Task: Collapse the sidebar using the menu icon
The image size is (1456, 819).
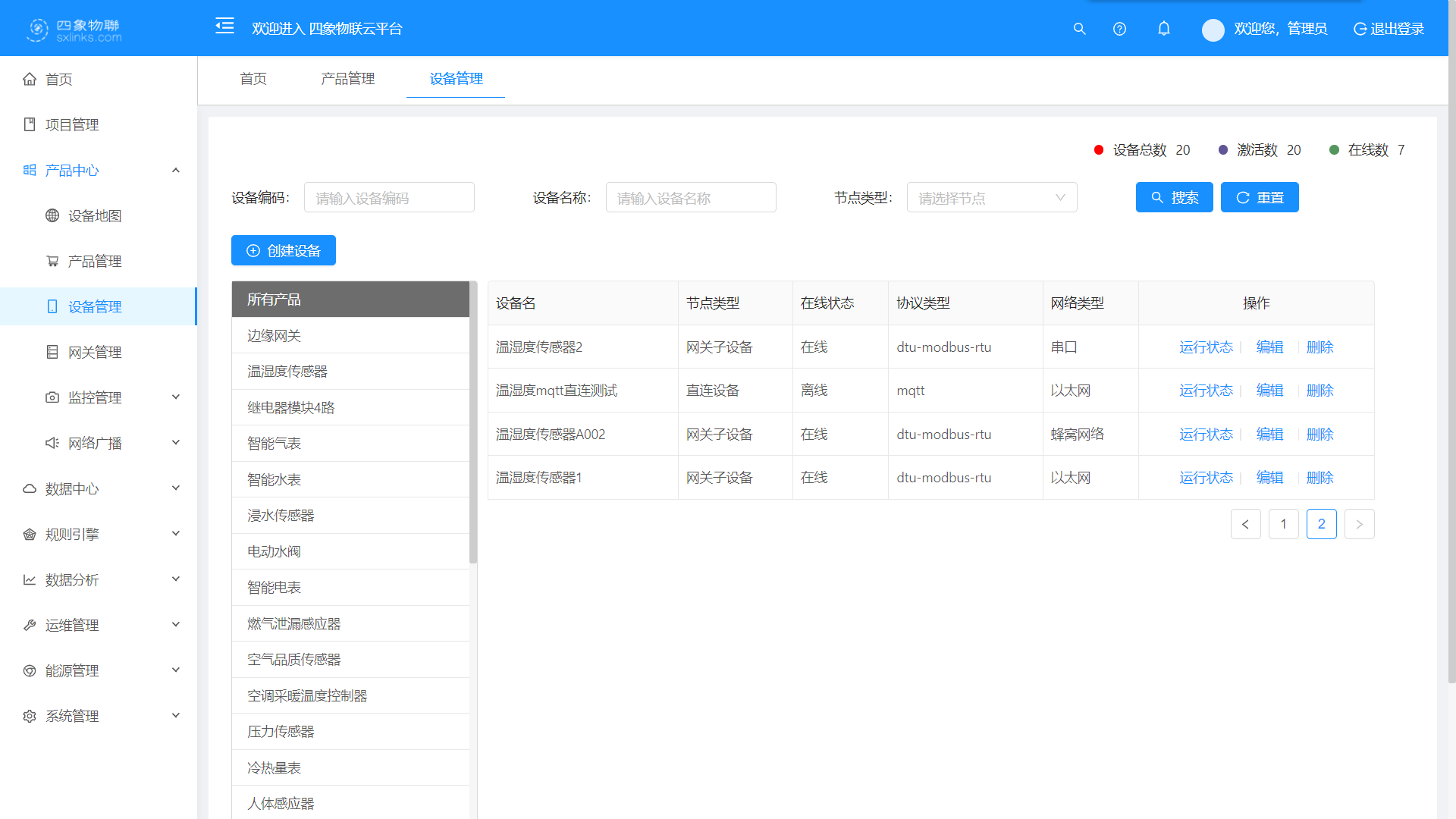Action: pyautogui.click(x=224, y=26)
